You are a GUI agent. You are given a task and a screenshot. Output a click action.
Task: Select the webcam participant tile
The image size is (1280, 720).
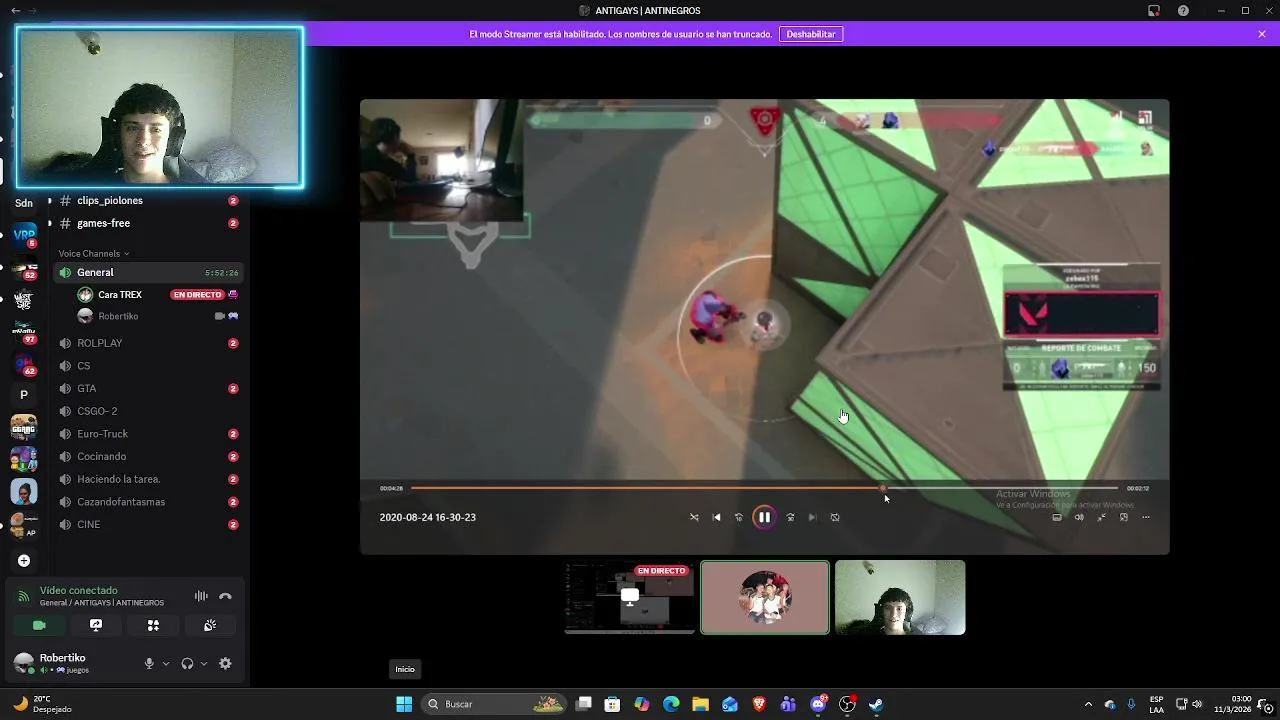(900, 597)
